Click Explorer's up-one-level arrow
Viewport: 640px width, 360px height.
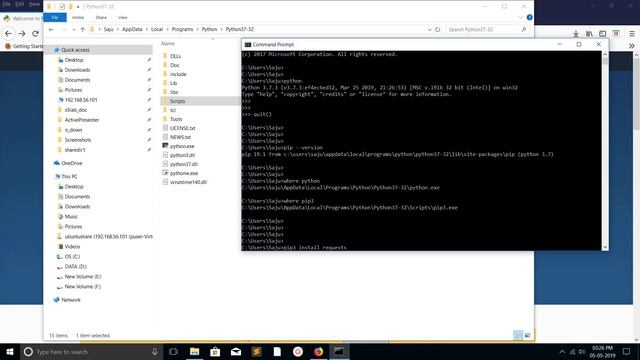pyautogui.click(x=82, y=29)
